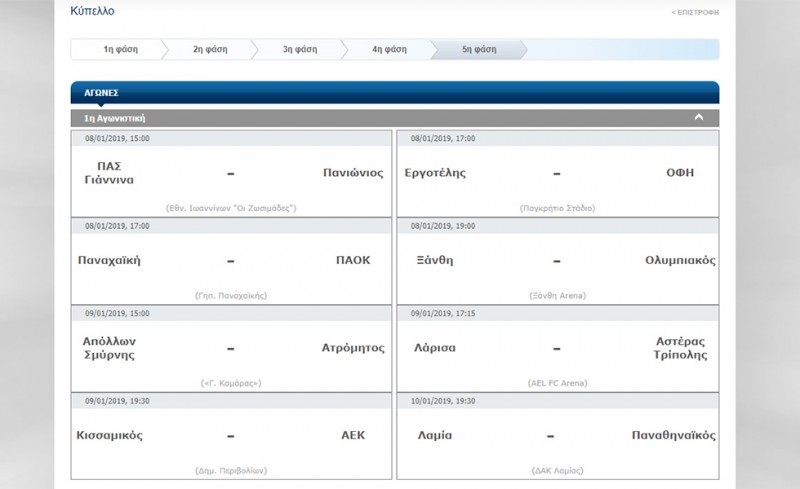800x489 pixels.
Task: Click the ΑΓΩΝΕΣ header bar
Action: click(394, 93)
